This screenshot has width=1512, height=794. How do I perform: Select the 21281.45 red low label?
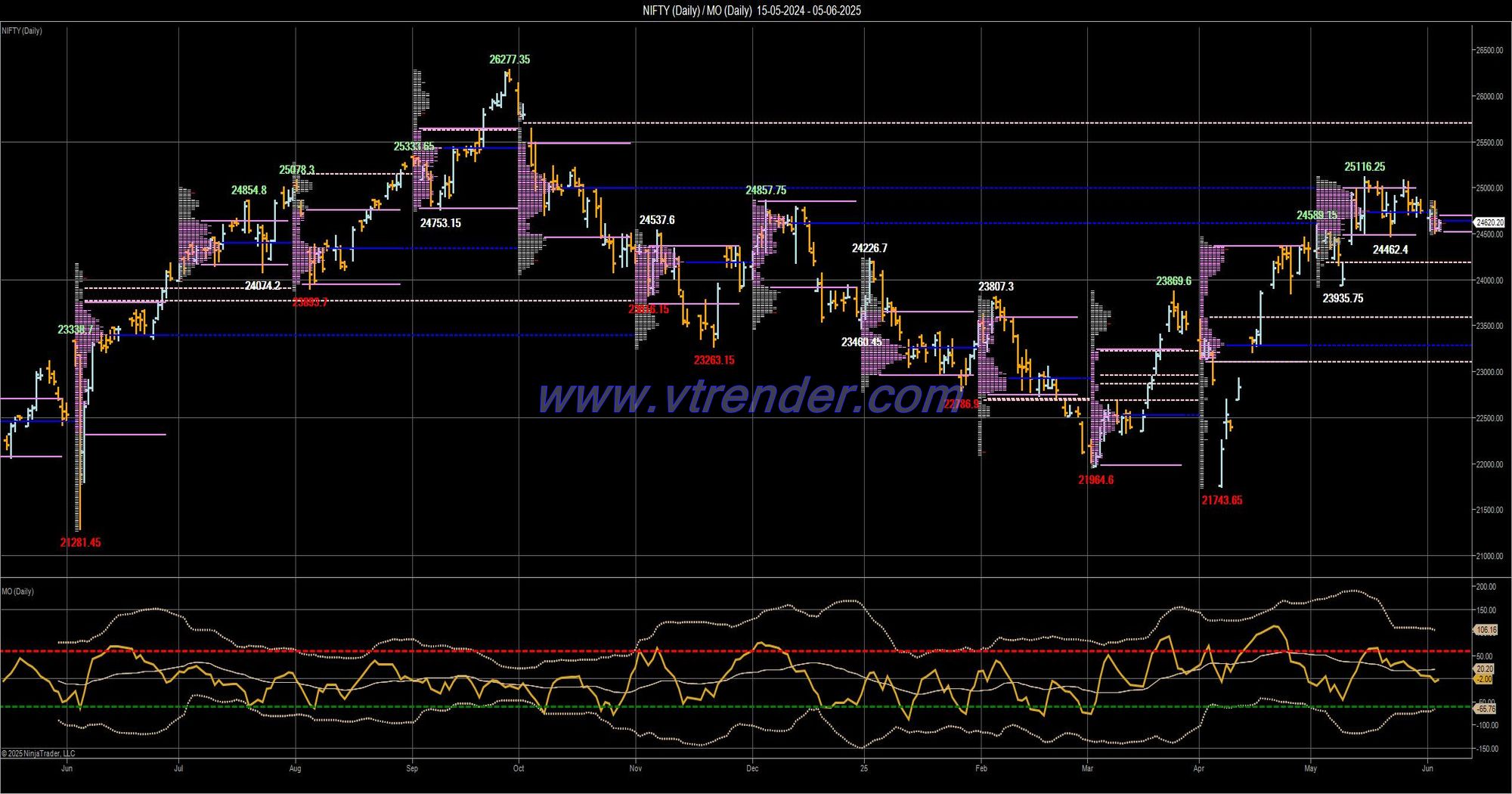coord(80,543)
